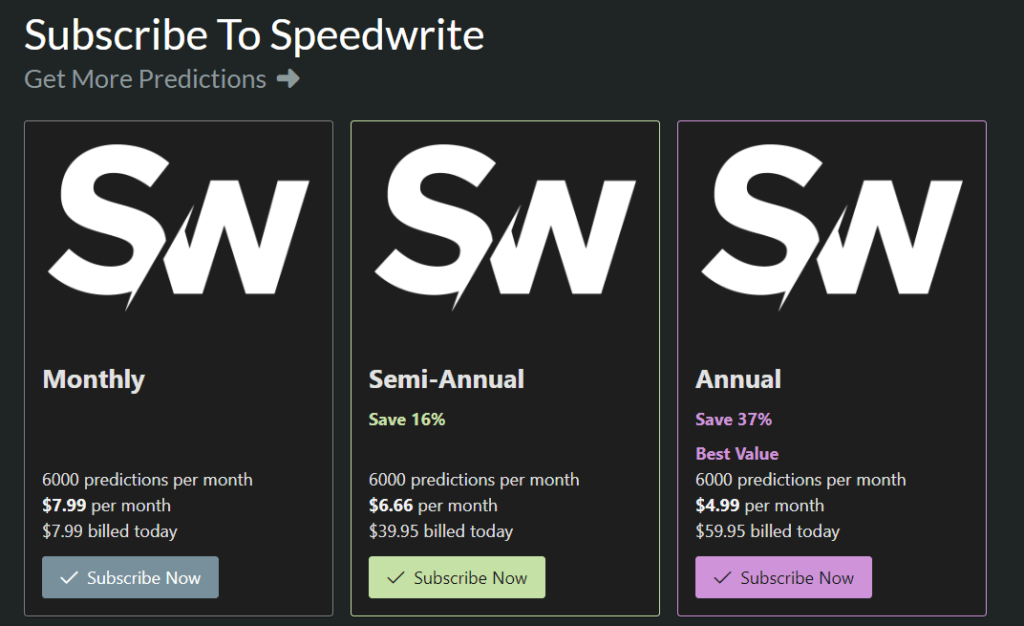Click the checkmark inside the Semi-Annual Subscribe button
Image resolution: width=1024 pixels, height=626 pixels.
tap(398, 577)
